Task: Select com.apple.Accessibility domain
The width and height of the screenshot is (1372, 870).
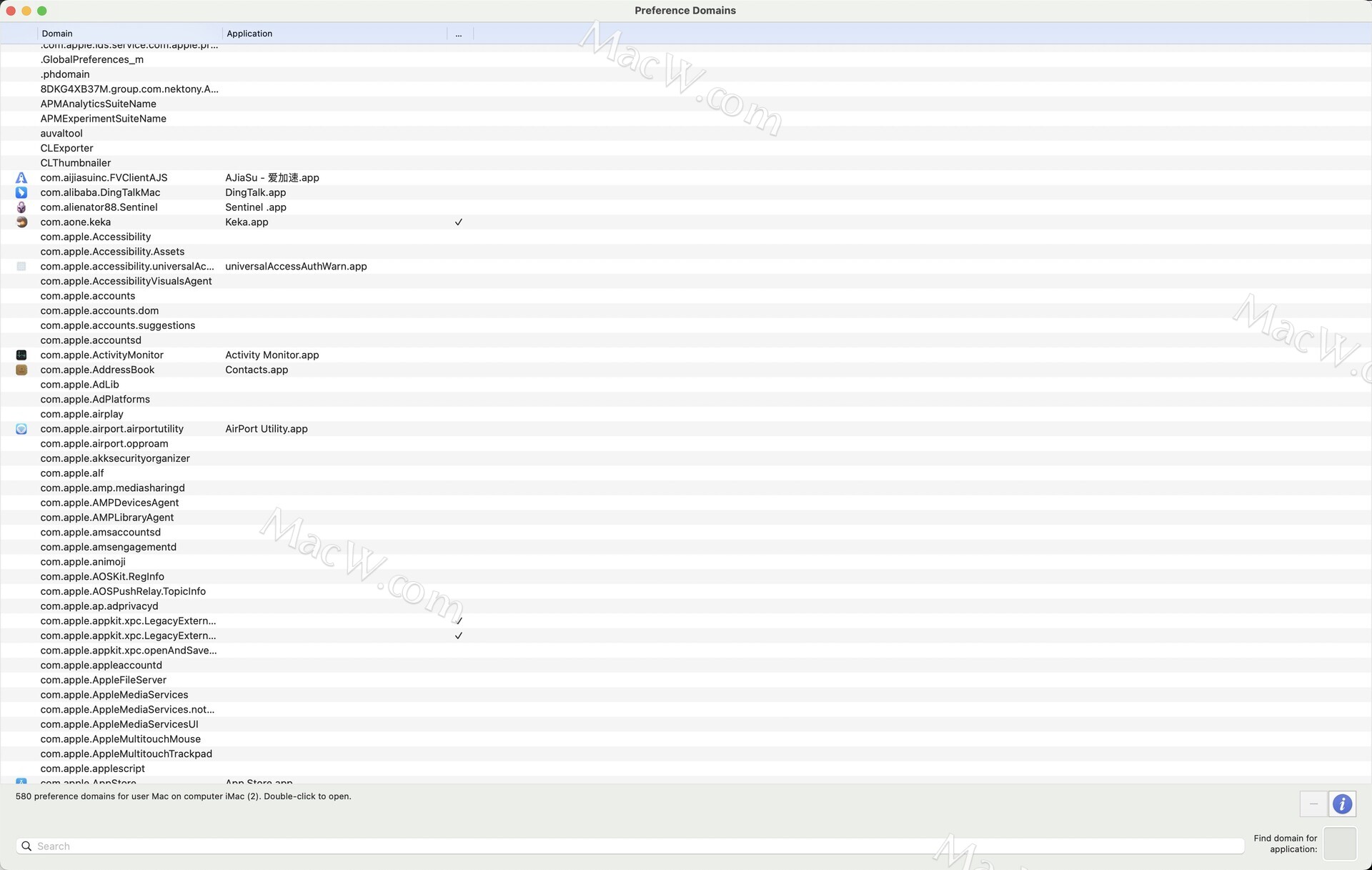Action: [96, 237]
